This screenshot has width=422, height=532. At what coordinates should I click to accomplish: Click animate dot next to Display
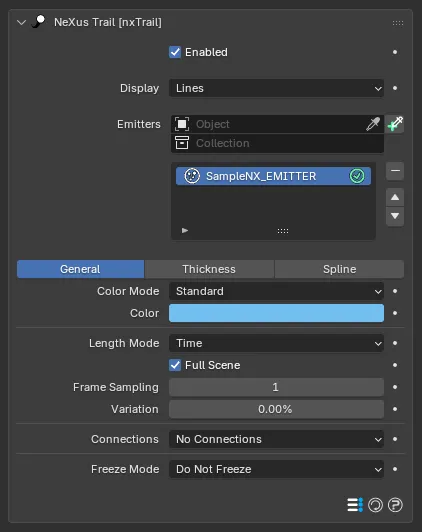(x=395, y=88)
